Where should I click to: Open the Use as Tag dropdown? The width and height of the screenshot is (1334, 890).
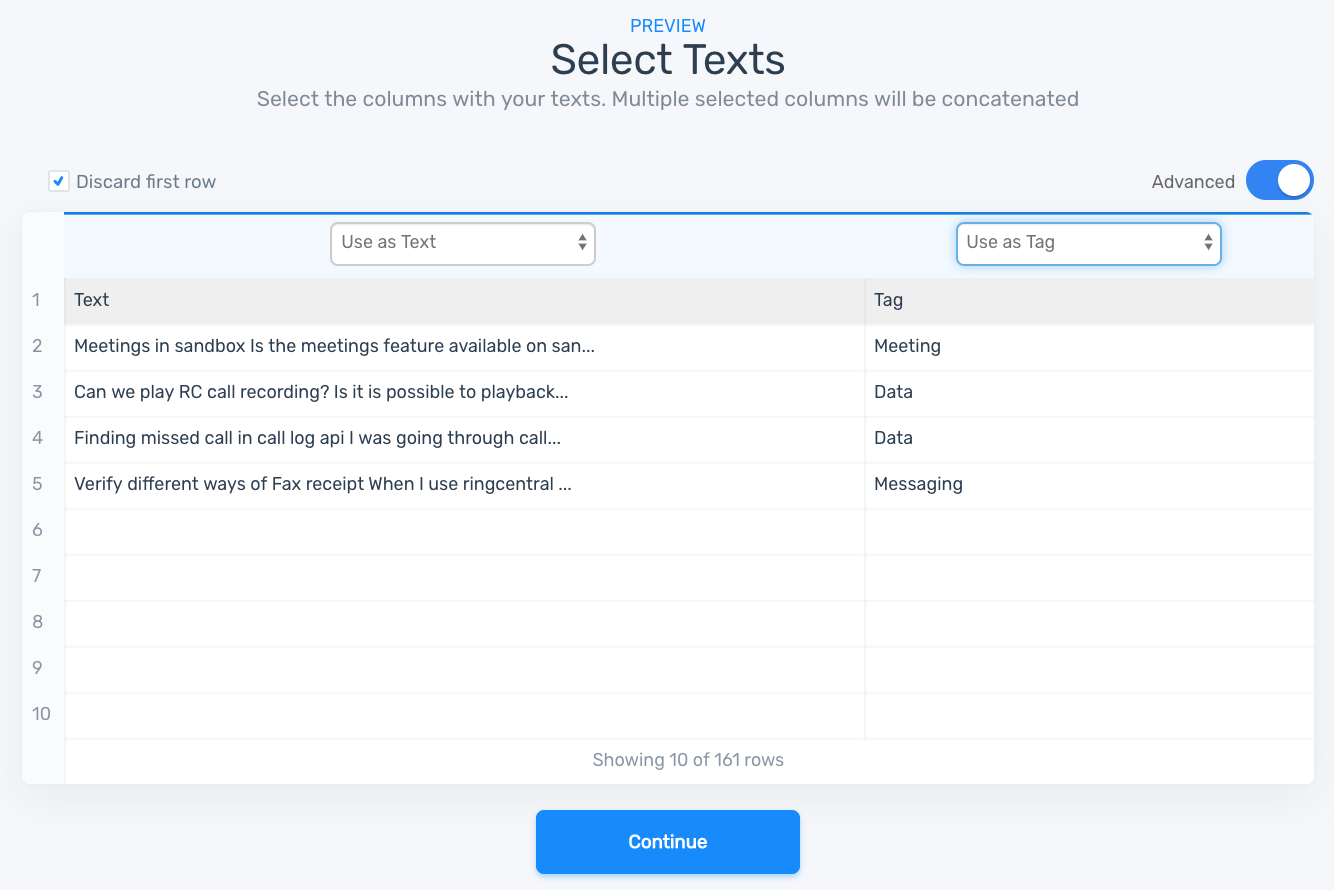click(1088, 243)
